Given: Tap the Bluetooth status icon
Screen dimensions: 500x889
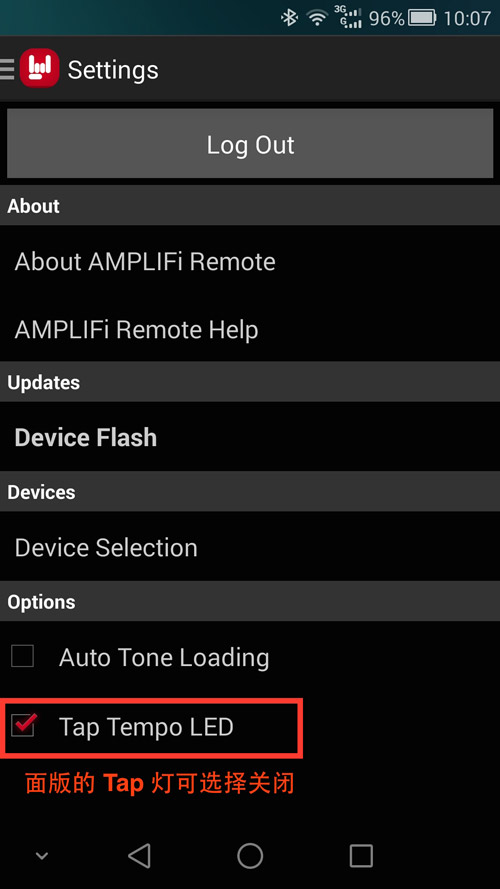Looking at the screenshot, I should (290, 18).
